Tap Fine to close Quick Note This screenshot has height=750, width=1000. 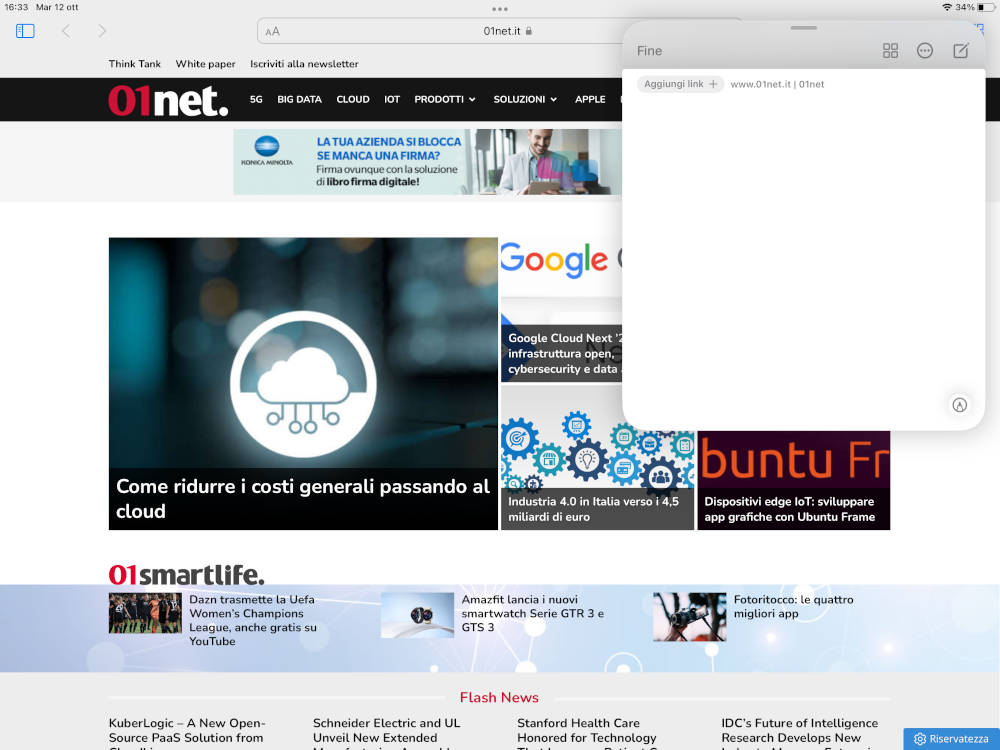click(649, 51)
